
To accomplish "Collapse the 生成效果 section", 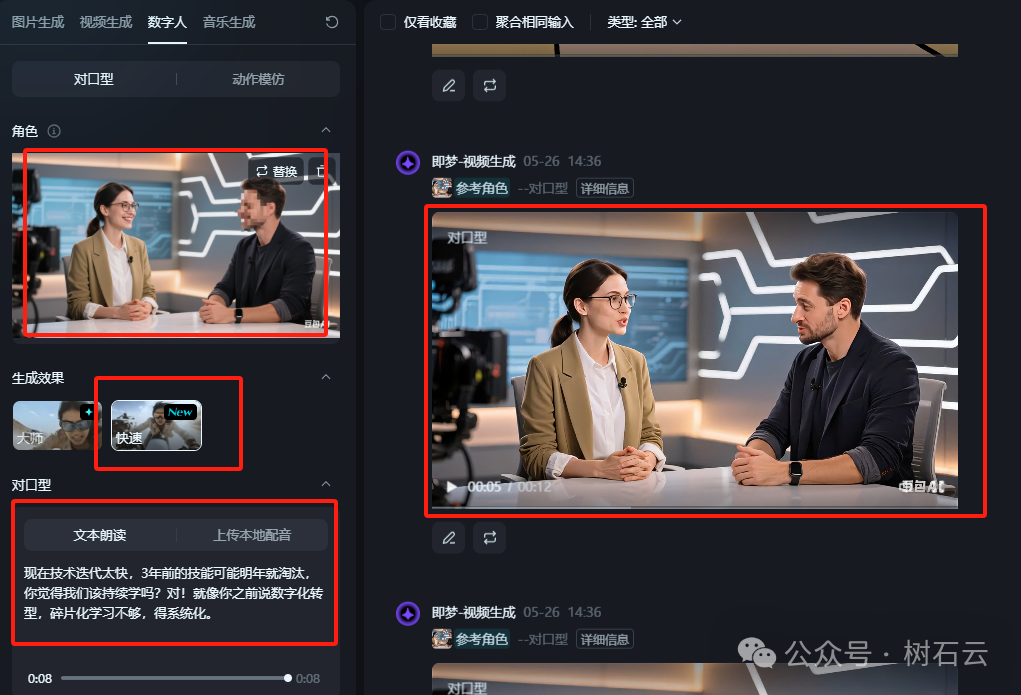I will coord(327,377).
